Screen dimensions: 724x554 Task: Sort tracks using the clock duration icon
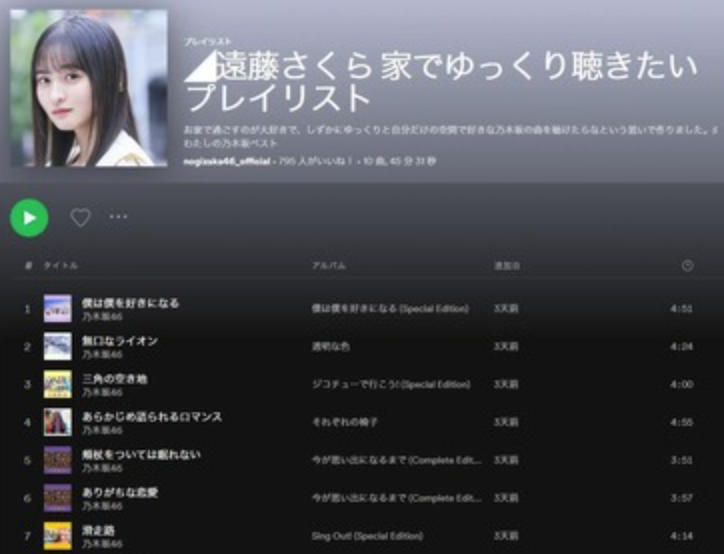click(x=688, y=265)
